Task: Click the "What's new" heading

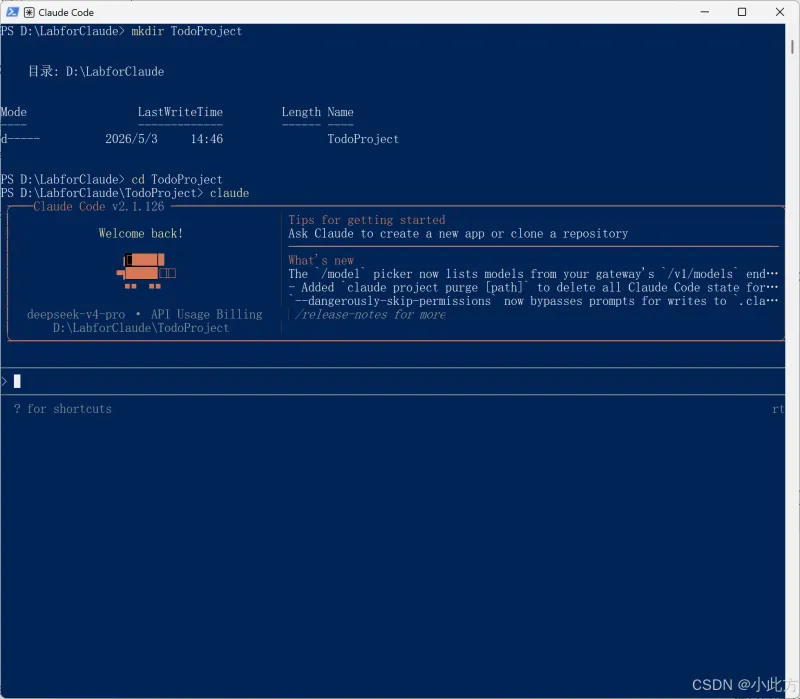Action: coord(321,260)
